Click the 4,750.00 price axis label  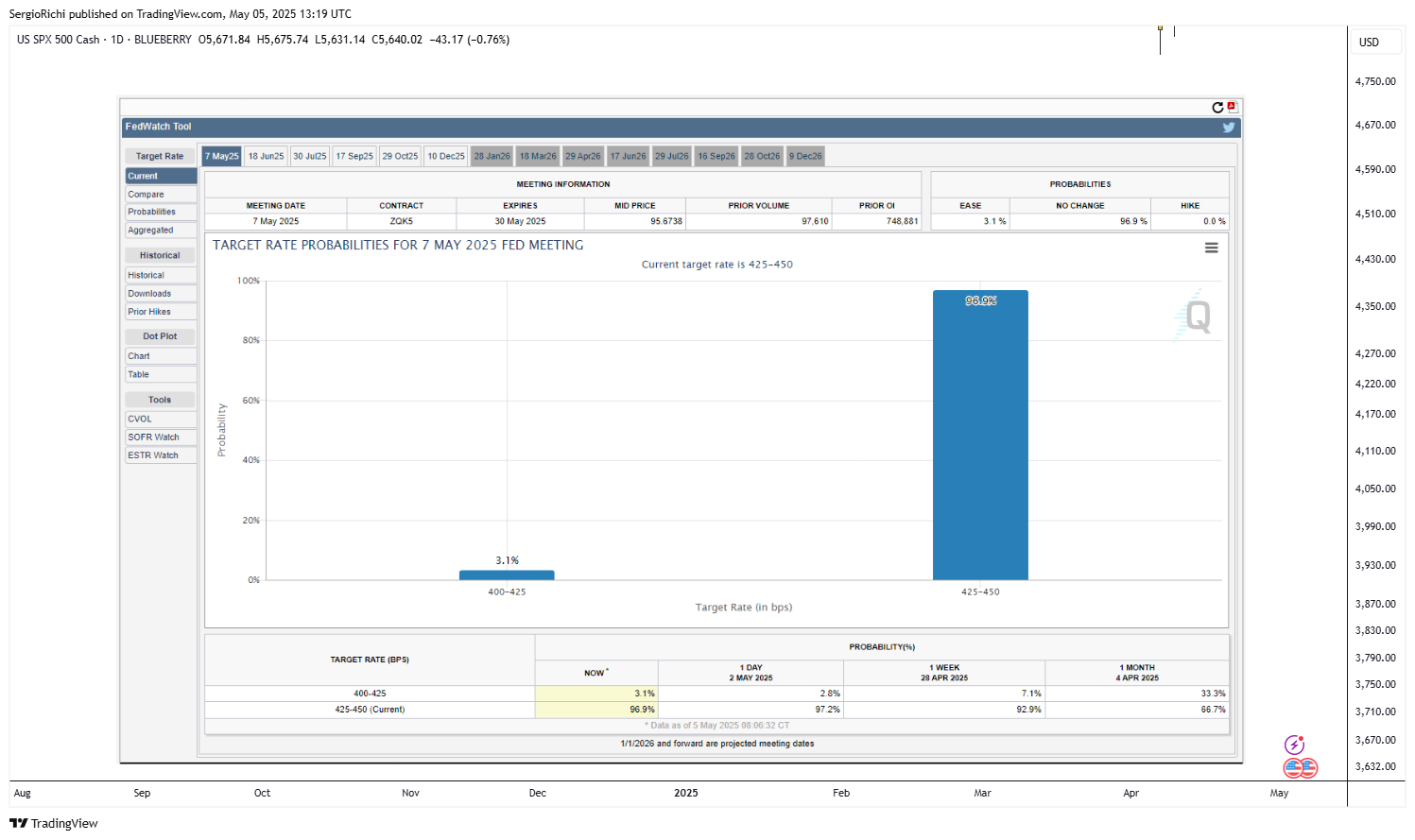1375,81
